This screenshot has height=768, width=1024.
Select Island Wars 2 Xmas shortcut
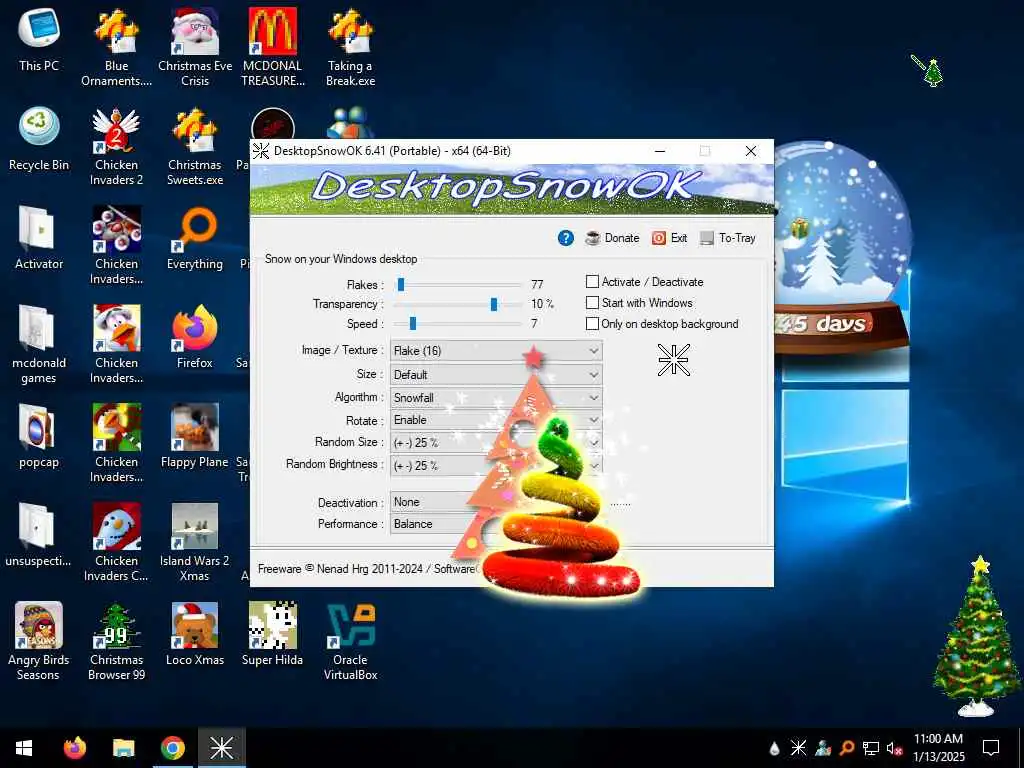click(195, 542)
